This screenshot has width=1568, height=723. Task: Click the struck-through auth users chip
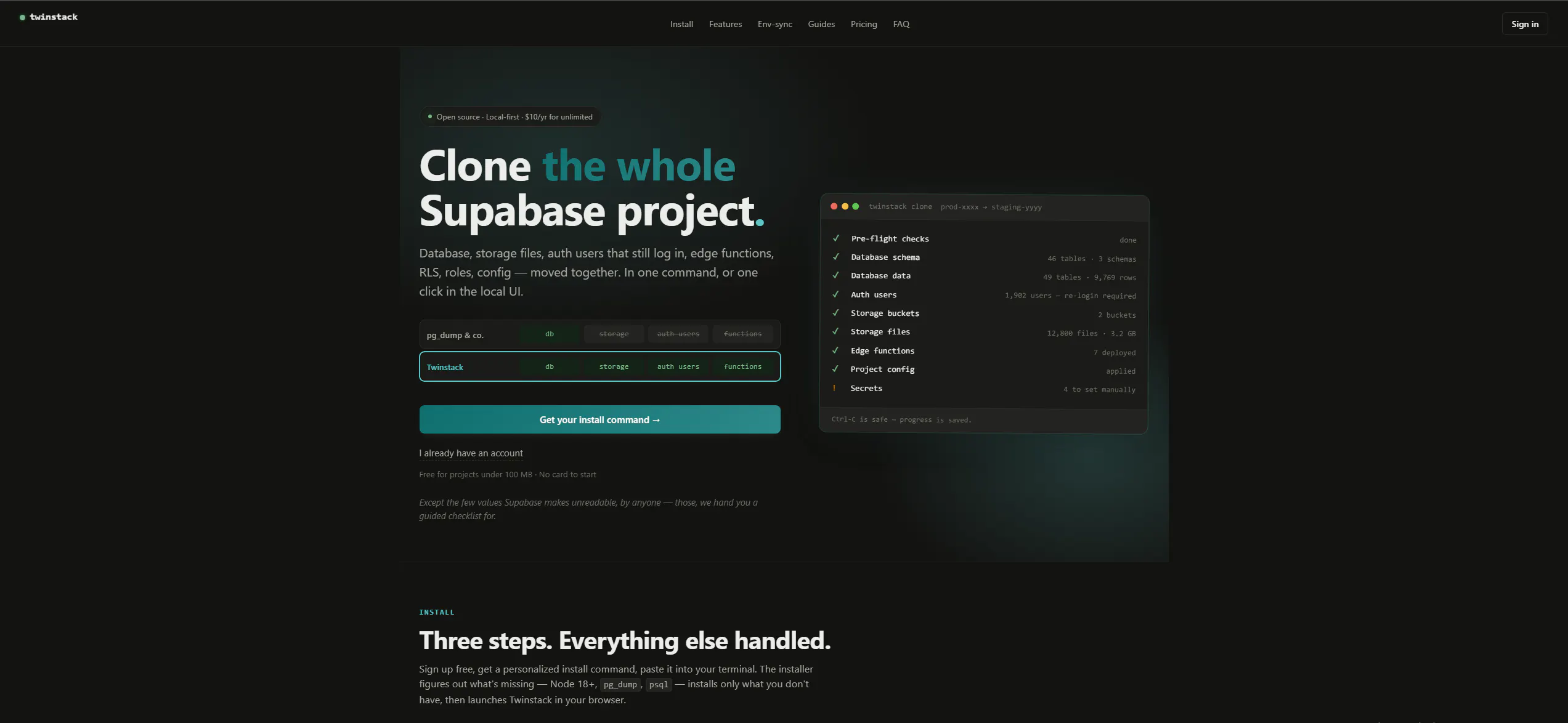pyautogui.click(x=678, y=334)
